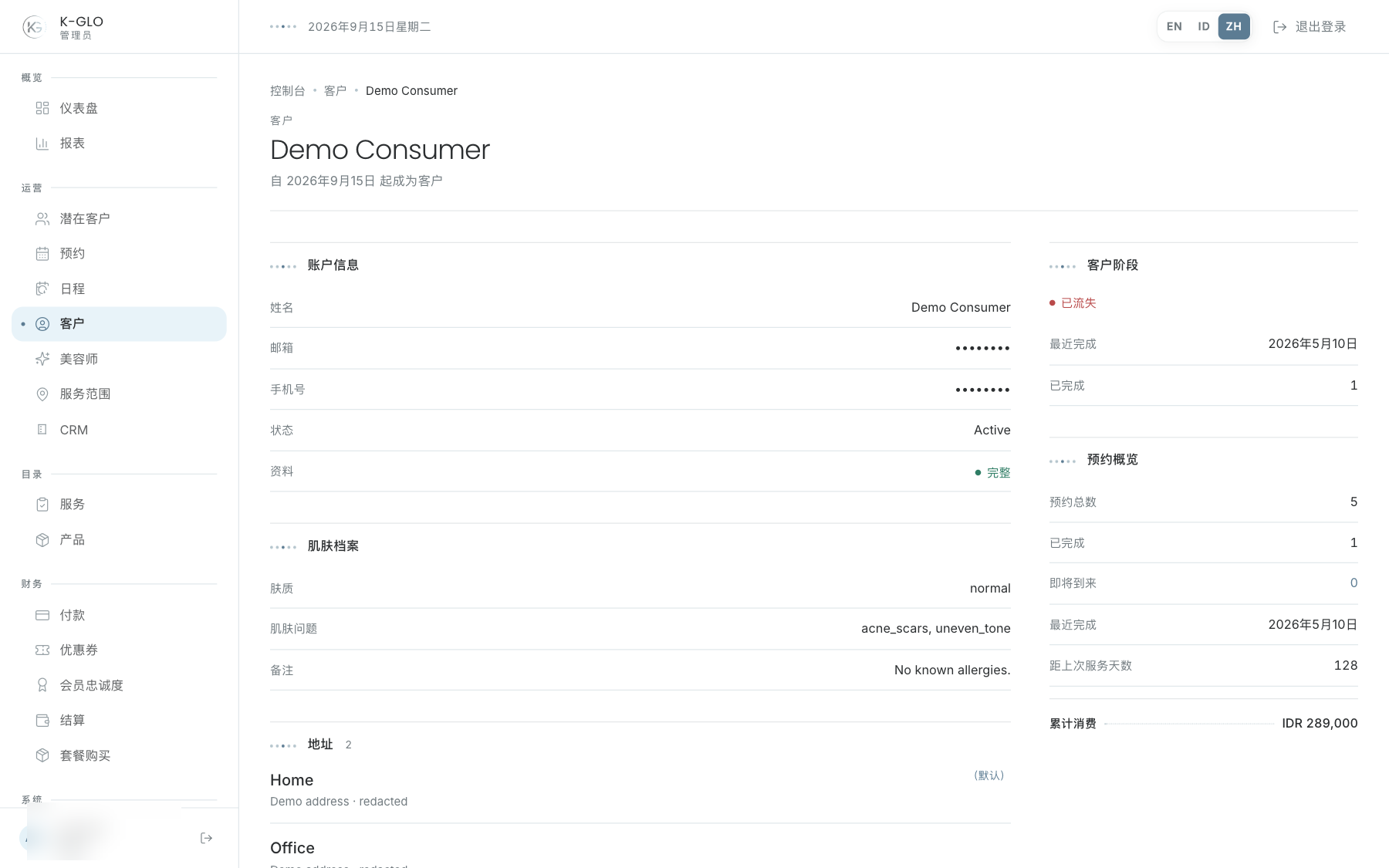This screenshot has width=1389, height=868.
Task: Select the 潜在客户 leads icon
Action: (x=42, y=219)
